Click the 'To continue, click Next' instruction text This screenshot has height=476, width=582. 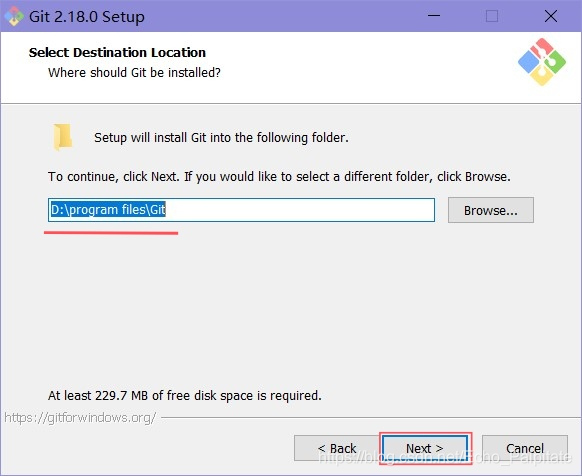(x=279, y=176)
